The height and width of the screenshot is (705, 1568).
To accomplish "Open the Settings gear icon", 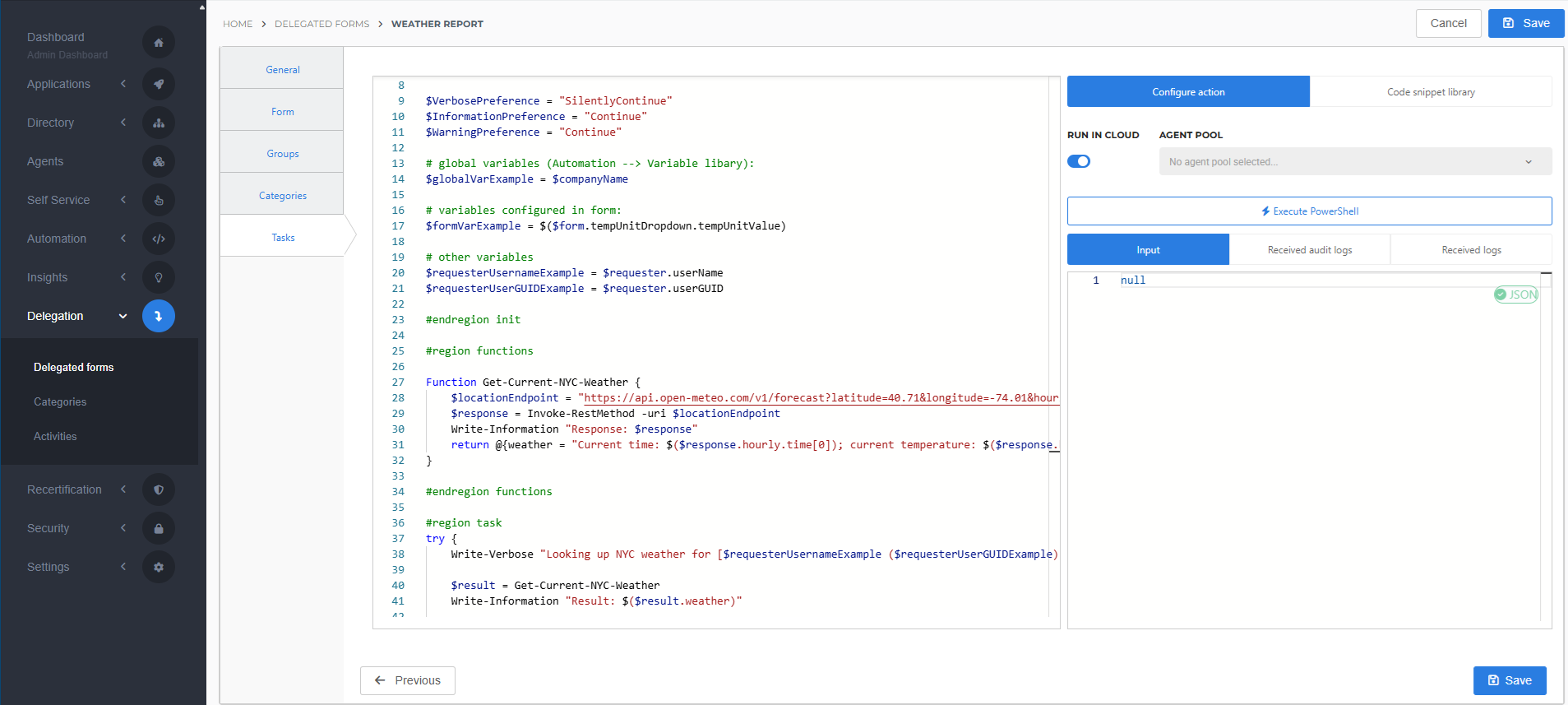I will coord(159,567).
